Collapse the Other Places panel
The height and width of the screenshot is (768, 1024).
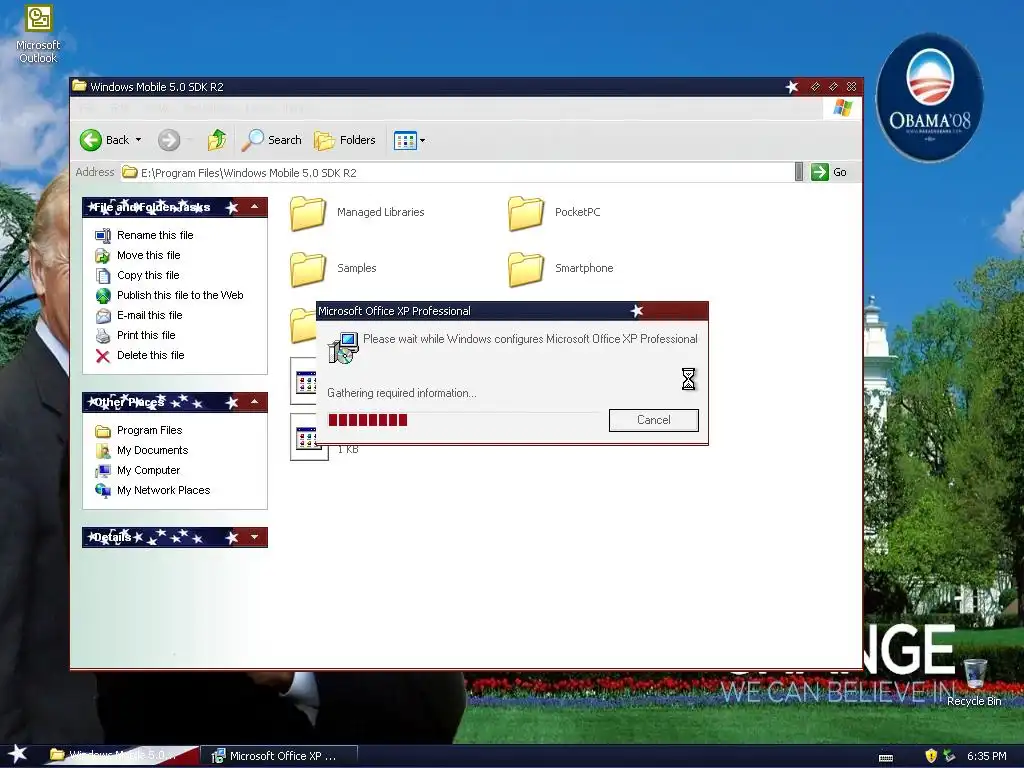[255, 402]
